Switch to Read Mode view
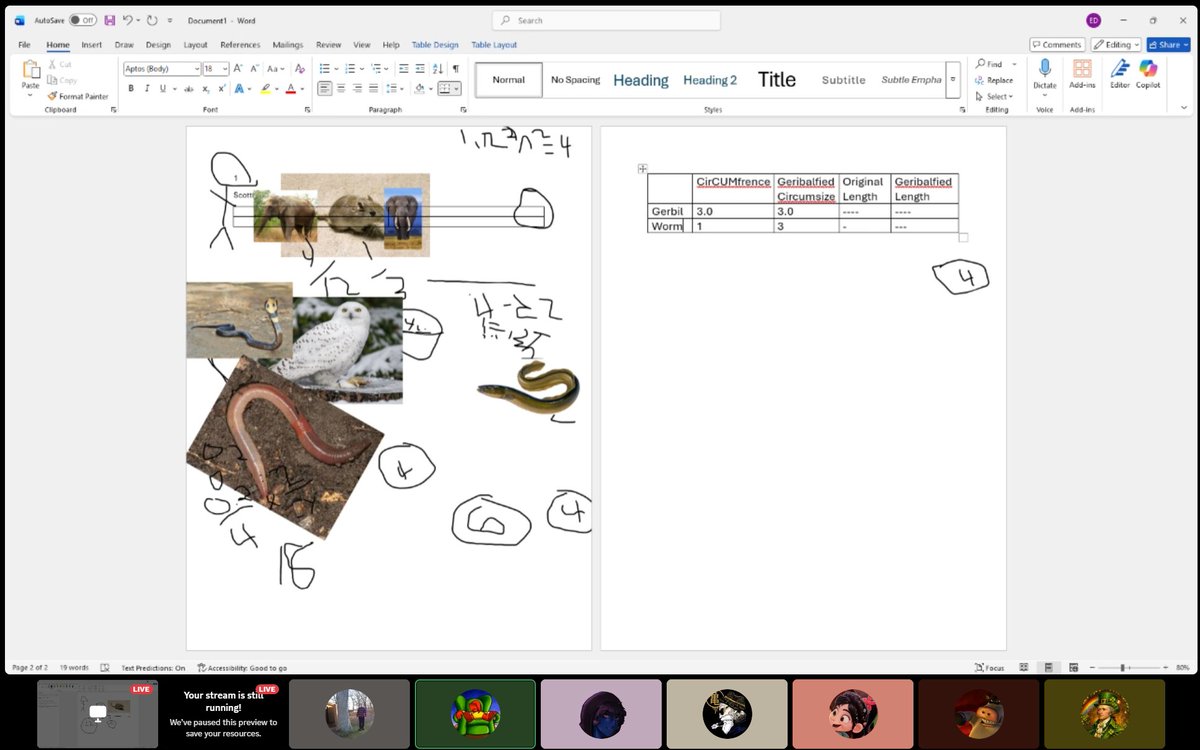Viewport: 1200px width, 750px height. tap(1024, 667)
